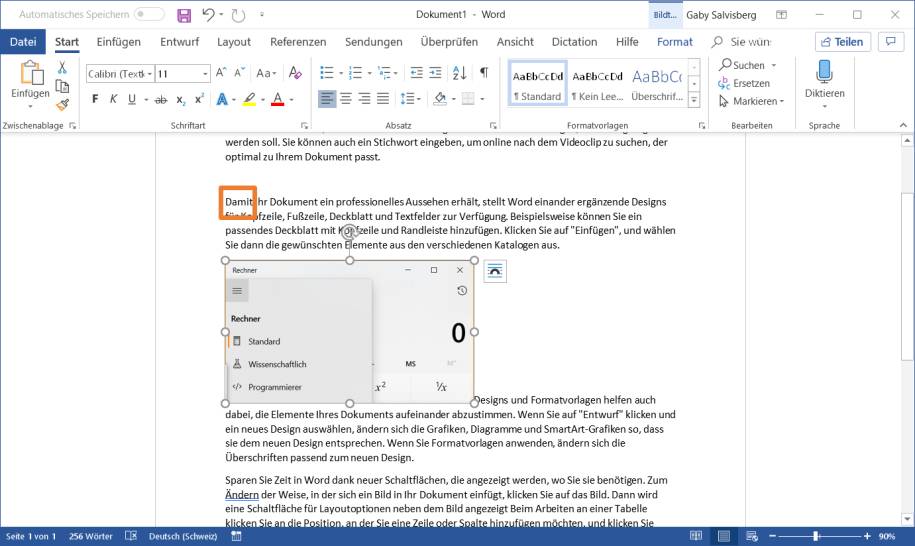Viewport: 915px width, 546px height.
Task: Open Einfügen paste options arrow
Action: pos(30,107)
